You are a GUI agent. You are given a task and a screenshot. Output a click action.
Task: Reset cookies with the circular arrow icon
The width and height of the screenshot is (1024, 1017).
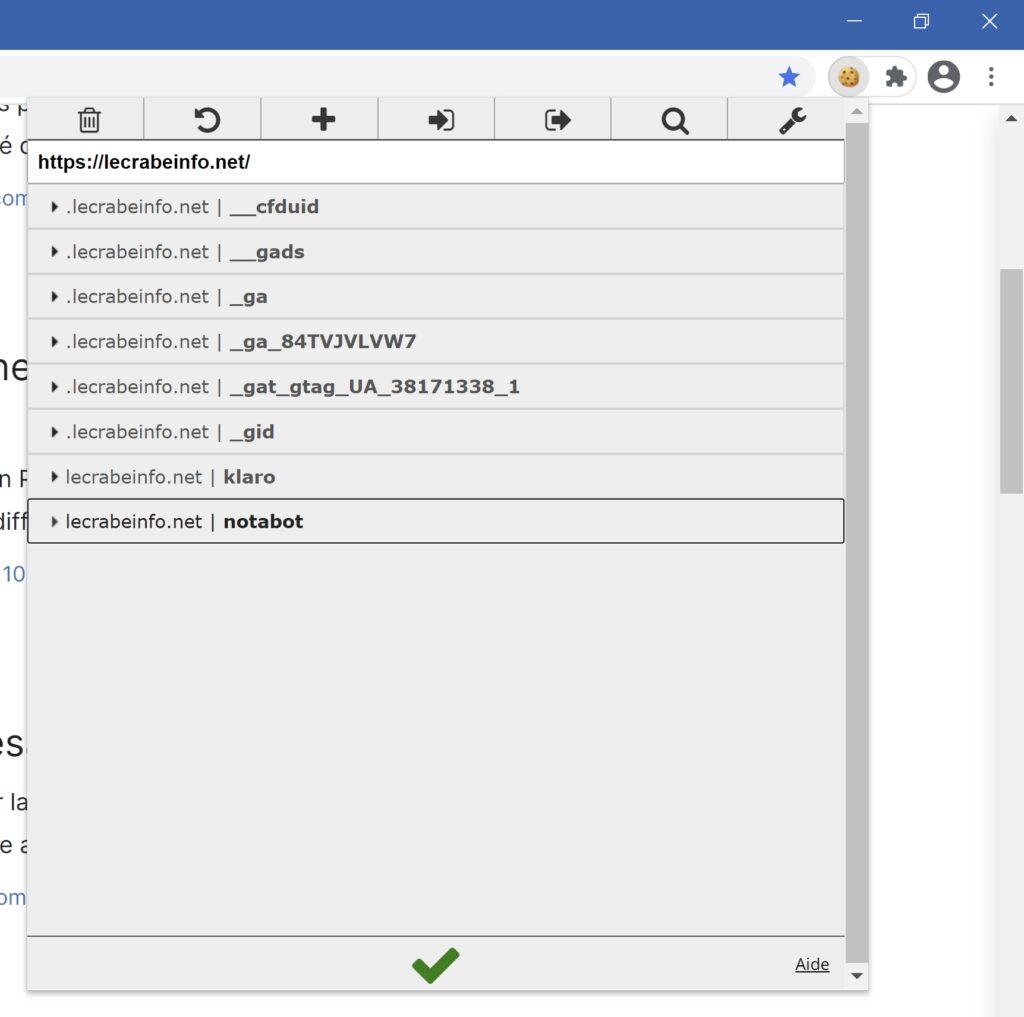[206, 120]
